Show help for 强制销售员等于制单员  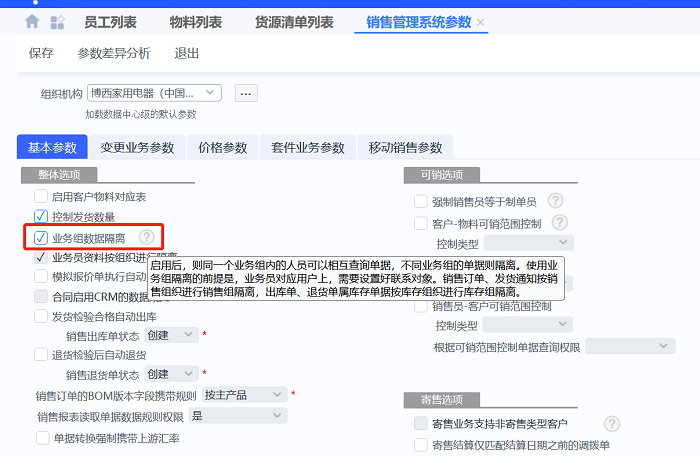(556, 201)
